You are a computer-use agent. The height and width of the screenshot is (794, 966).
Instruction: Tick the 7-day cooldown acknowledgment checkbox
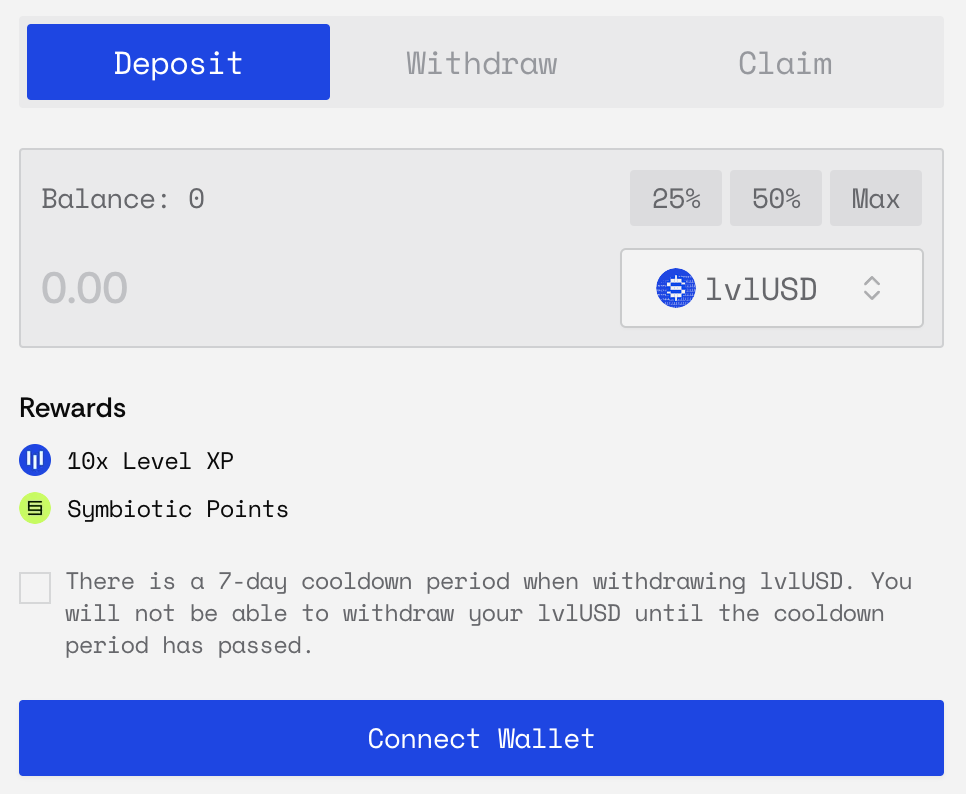coord(35,588)
